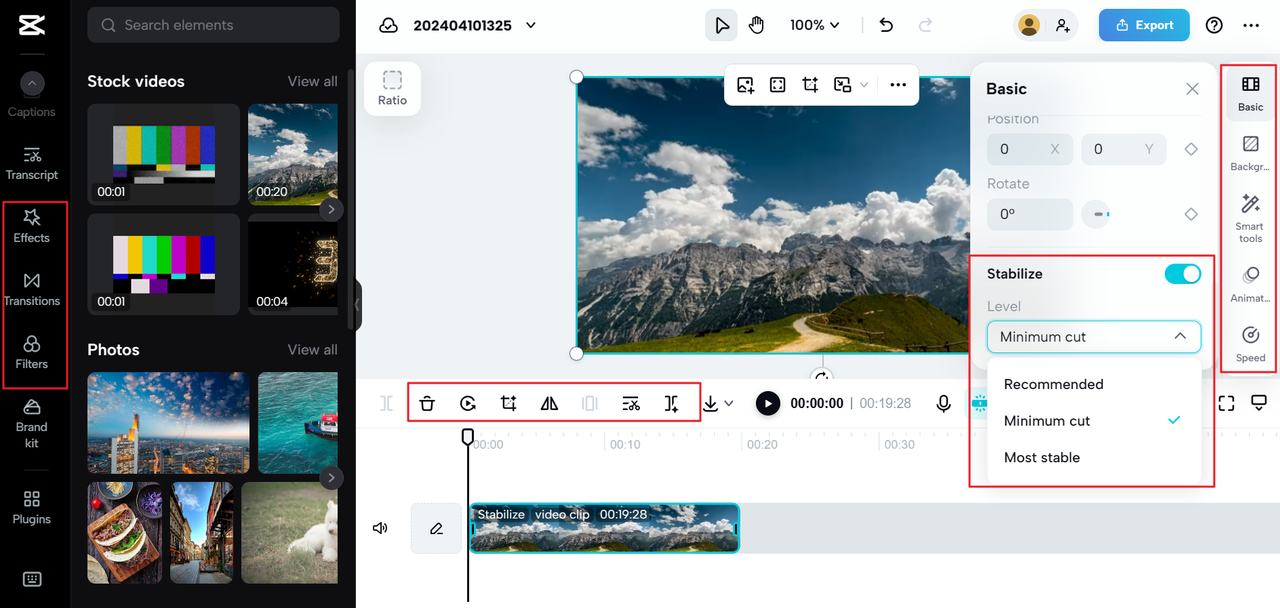Open the Ratio canvas option
The width and height of the screenshot is (1280, 608).
click(x=392, y=88)
